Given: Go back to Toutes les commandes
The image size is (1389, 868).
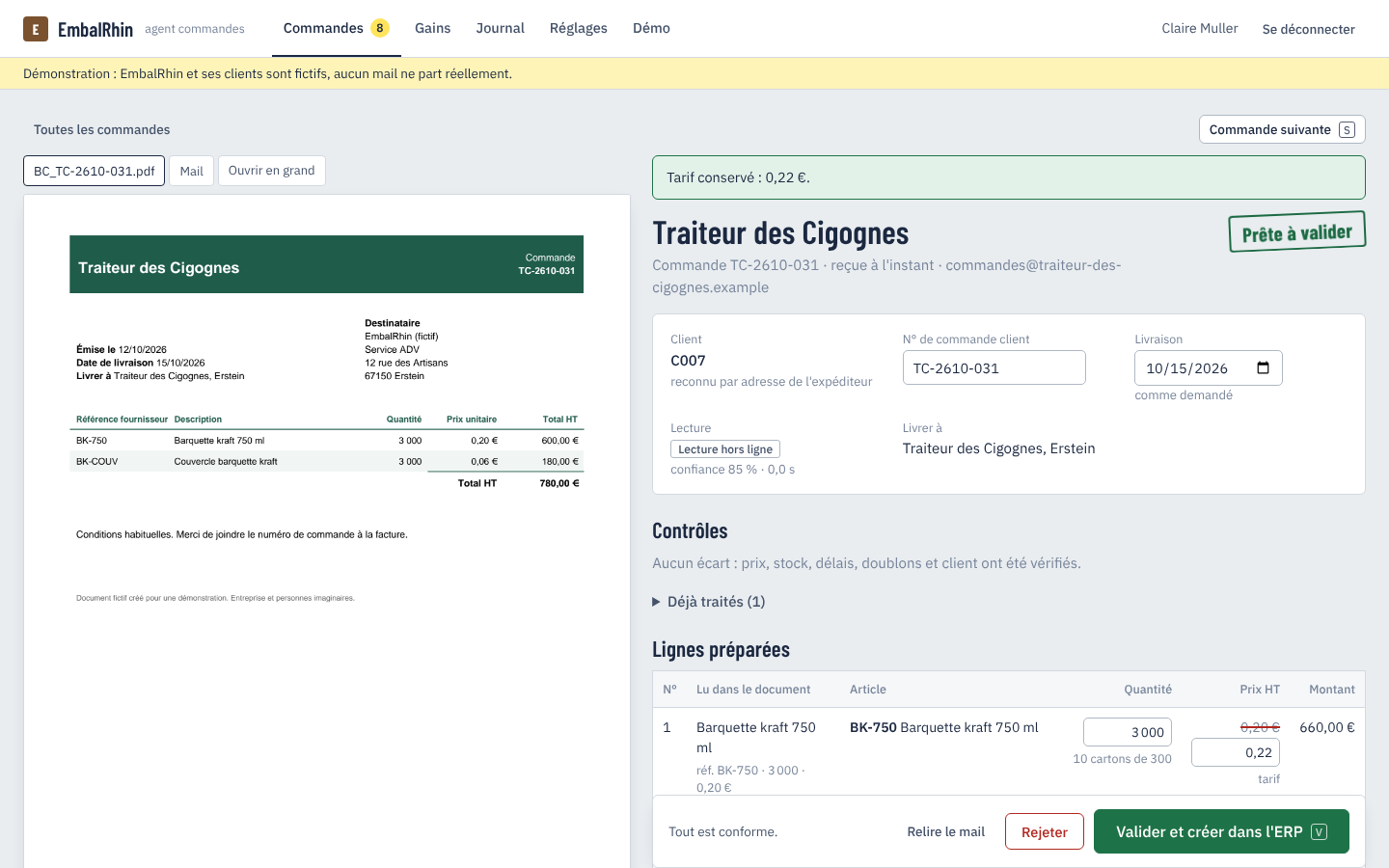Looking at the screenshot, I should [101, 129].
